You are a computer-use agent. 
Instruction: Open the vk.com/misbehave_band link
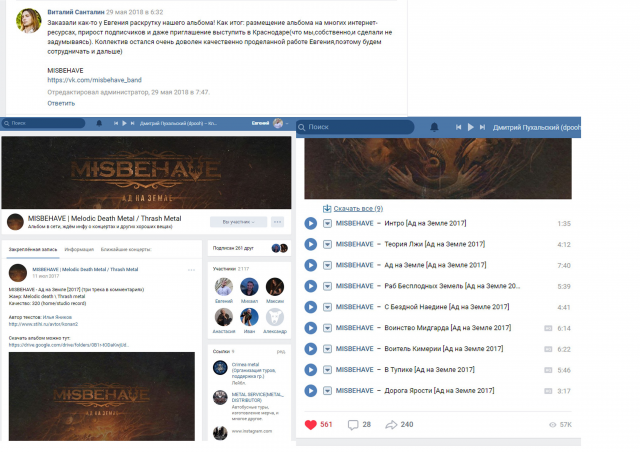(x=94, y=80)
